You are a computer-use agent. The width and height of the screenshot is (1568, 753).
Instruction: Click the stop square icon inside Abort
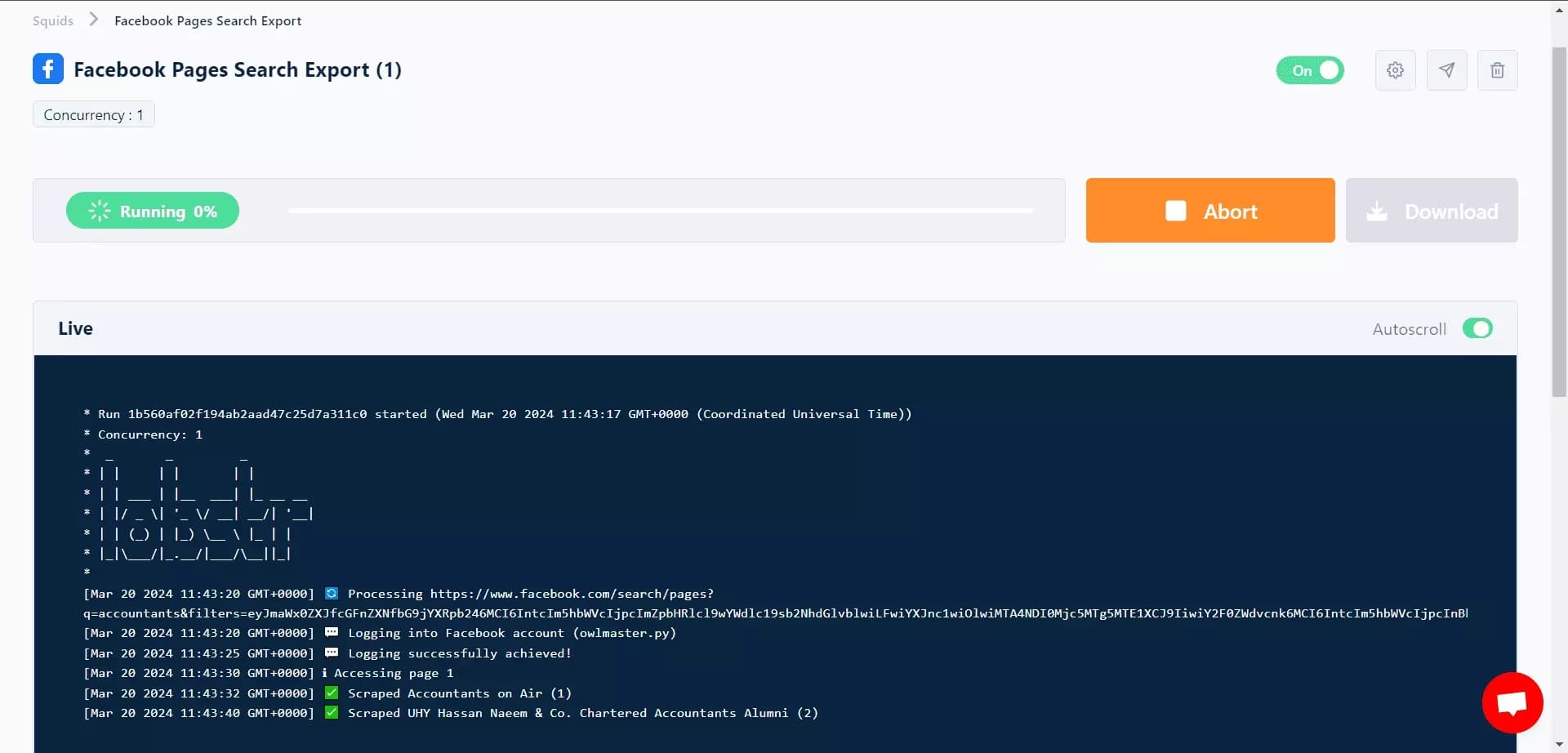1176,210
